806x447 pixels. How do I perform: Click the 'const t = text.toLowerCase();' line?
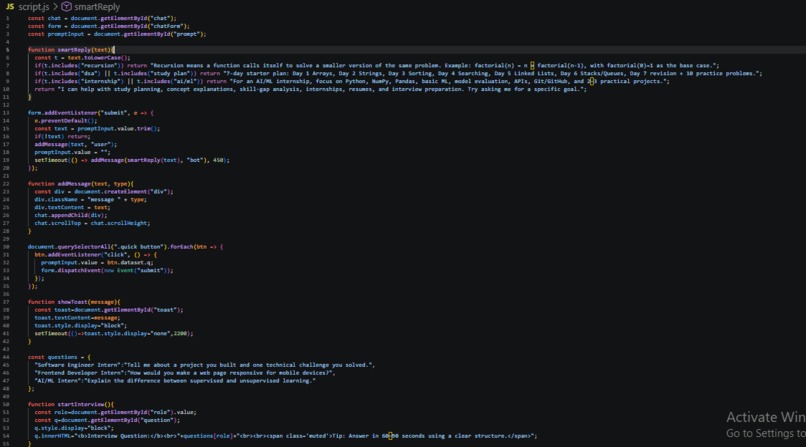pos(82,58)
